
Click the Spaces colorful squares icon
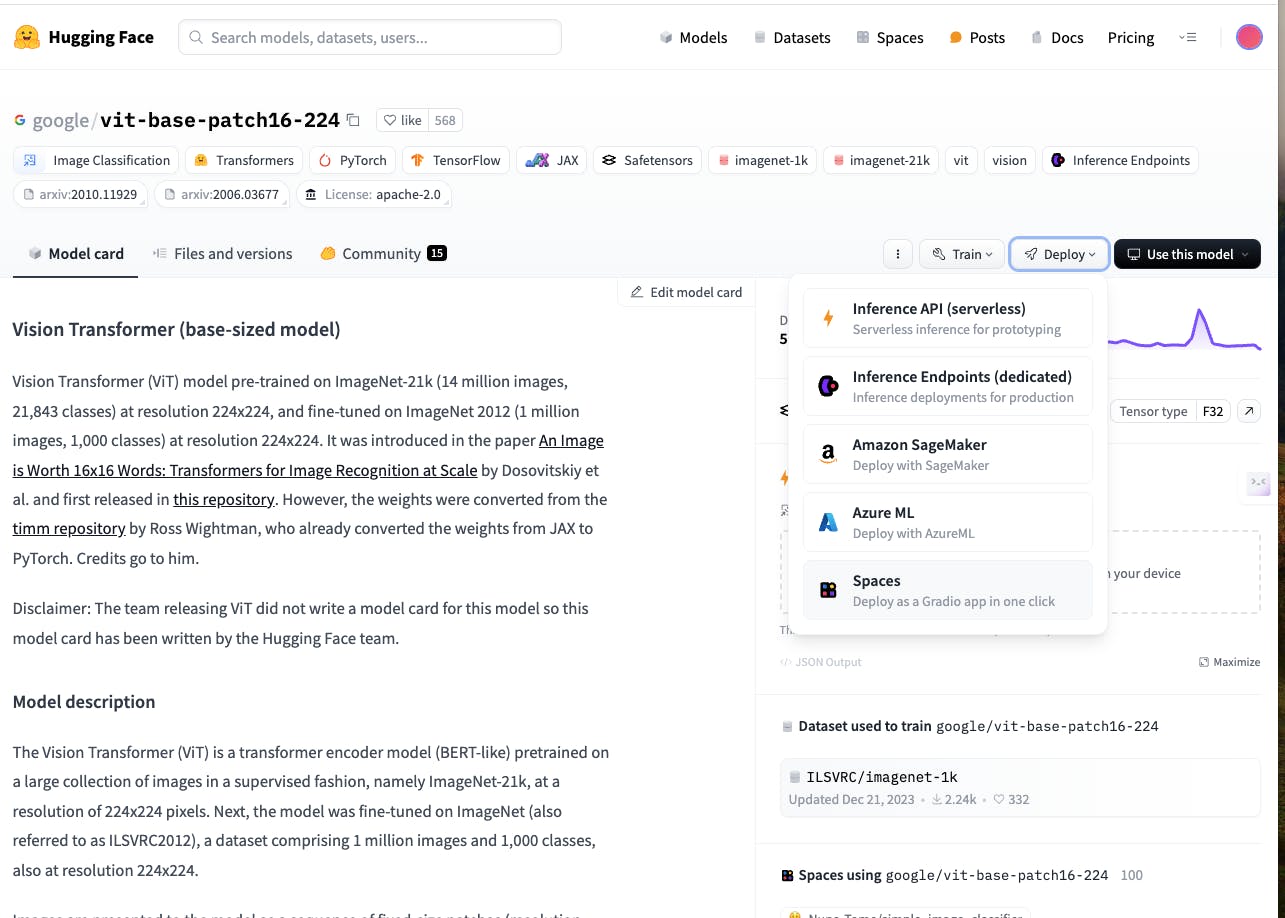tap(828, 590)
